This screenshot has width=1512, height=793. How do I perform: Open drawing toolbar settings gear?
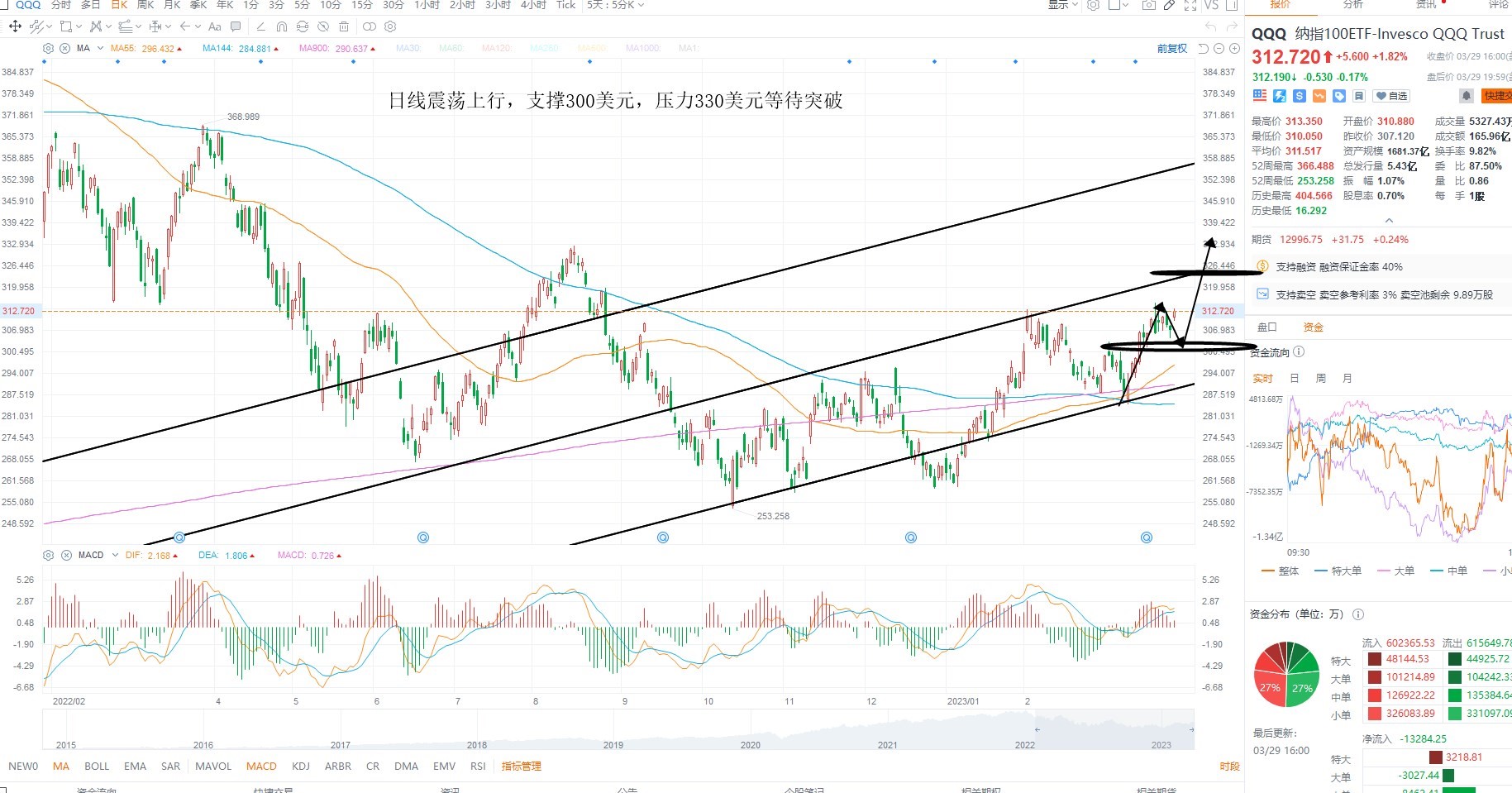[x=390, y=26]
